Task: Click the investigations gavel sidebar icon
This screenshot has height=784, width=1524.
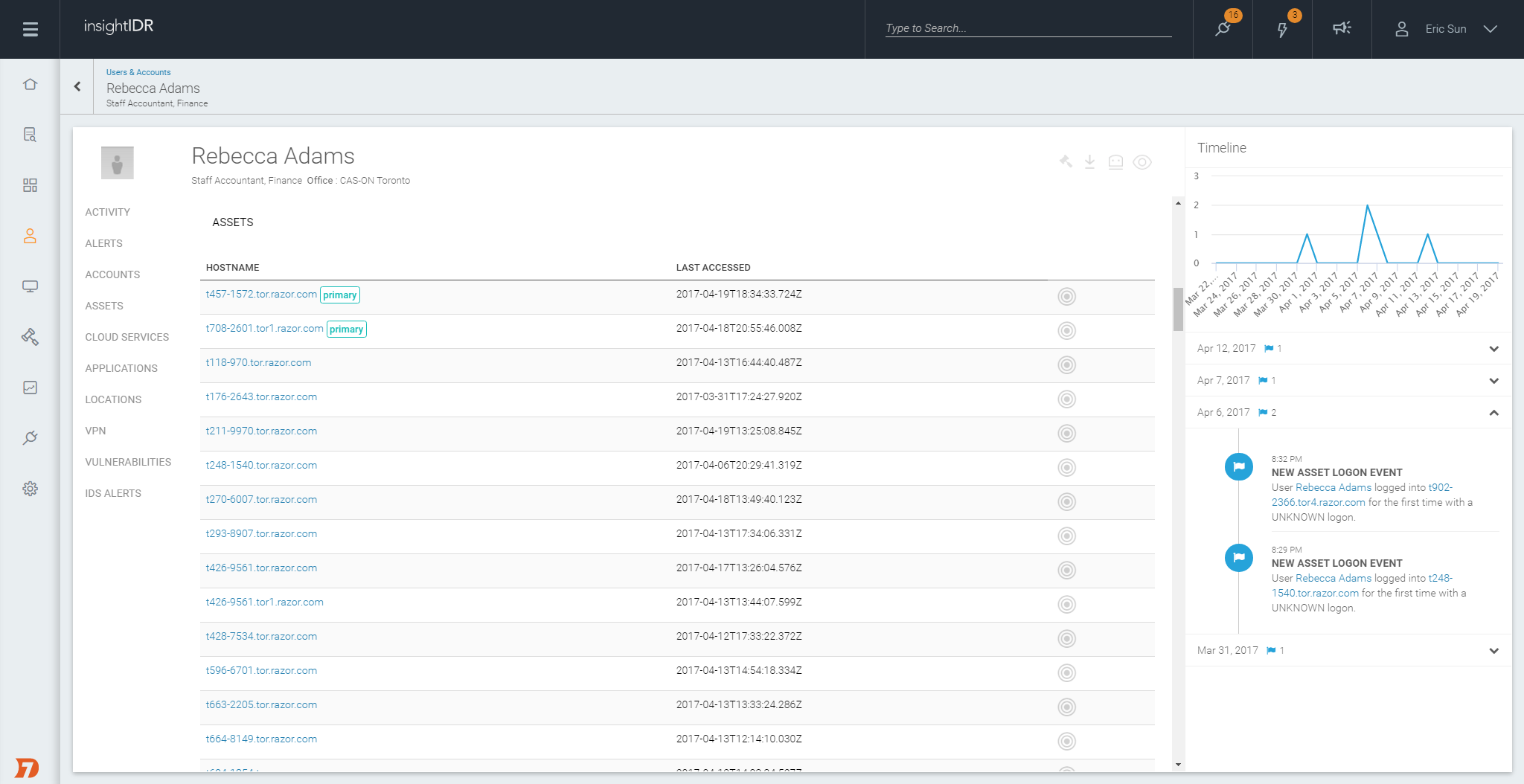Action: pyautogui.click(x=30, y=337)
